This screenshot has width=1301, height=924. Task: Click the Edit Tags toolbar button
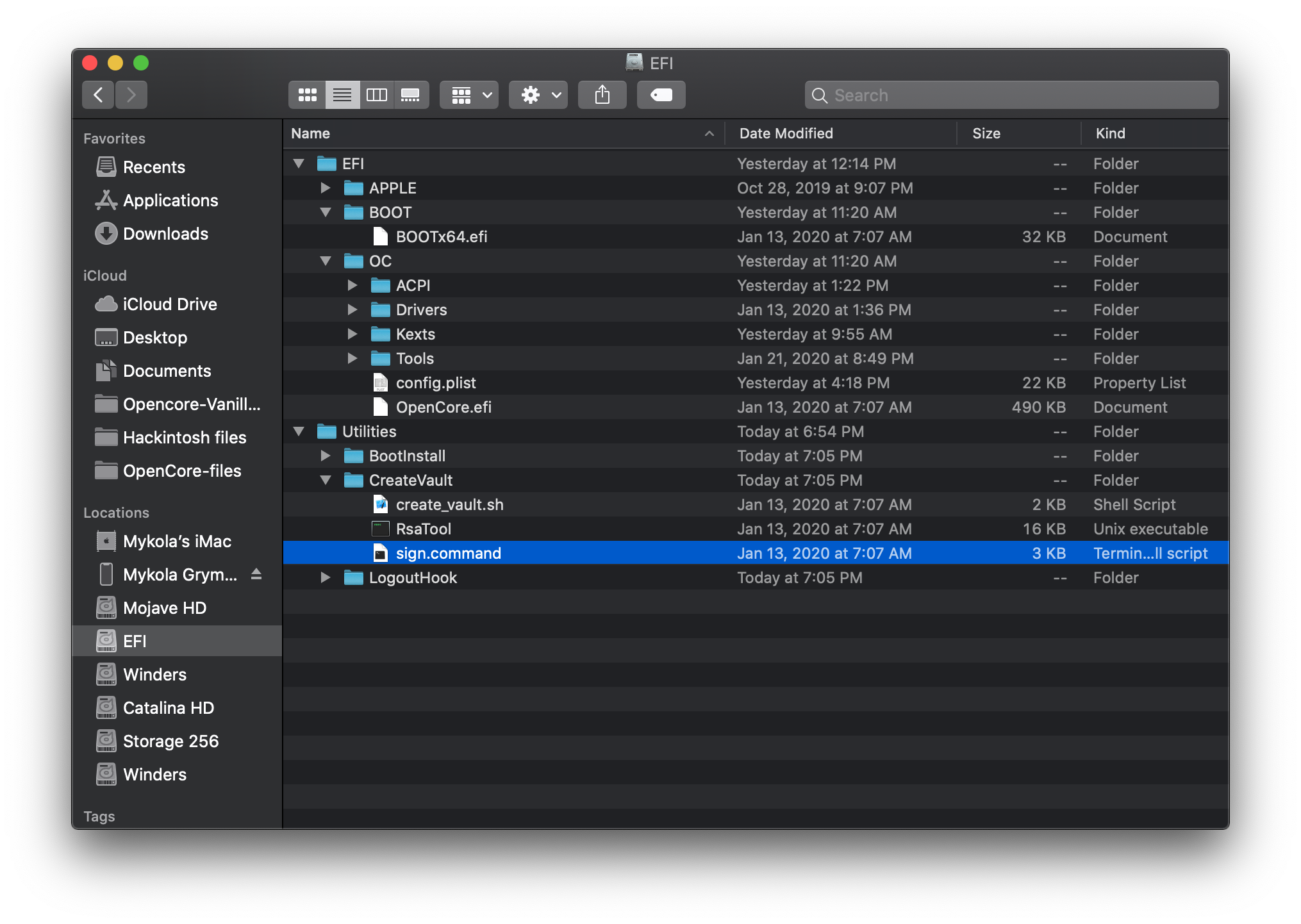coord(661,95)
